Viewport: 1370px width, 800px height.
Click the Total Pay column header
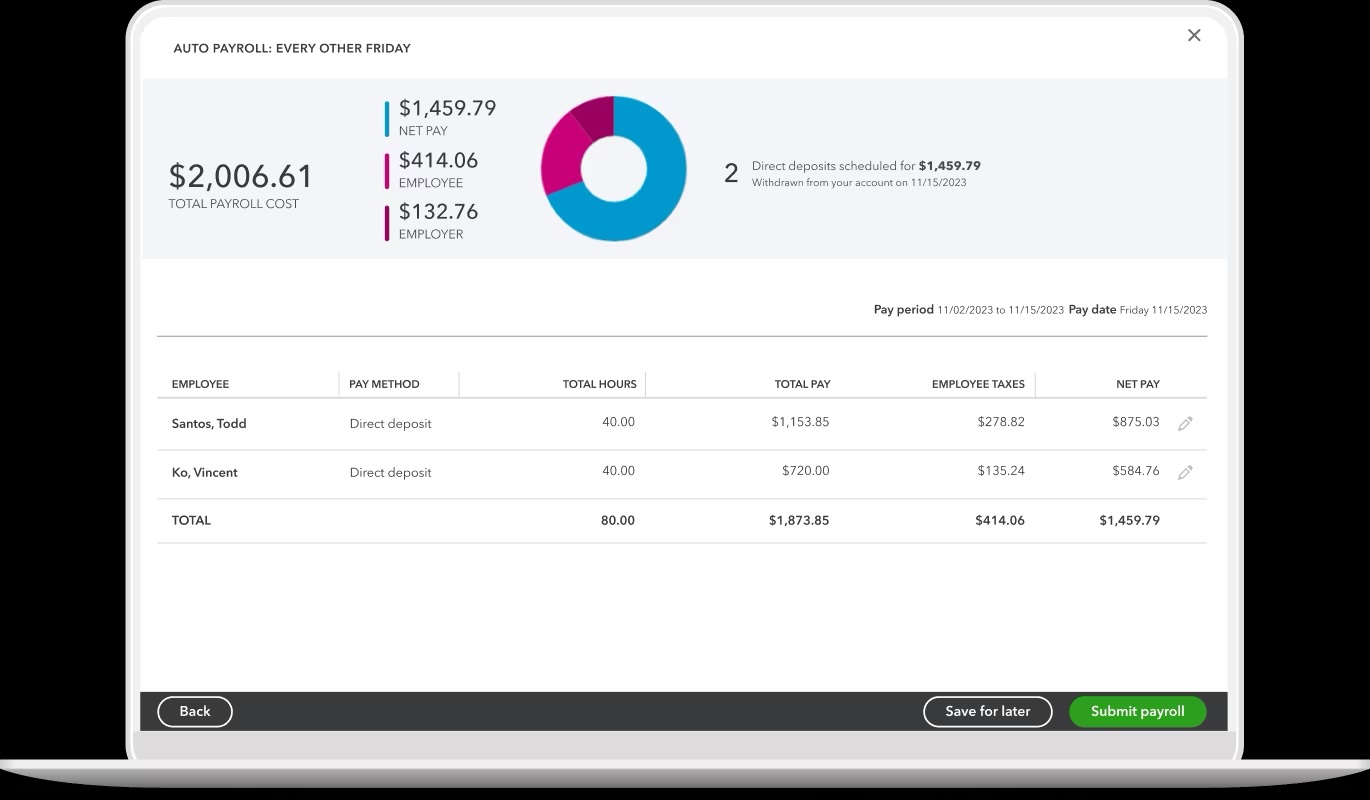click(802, 384)
